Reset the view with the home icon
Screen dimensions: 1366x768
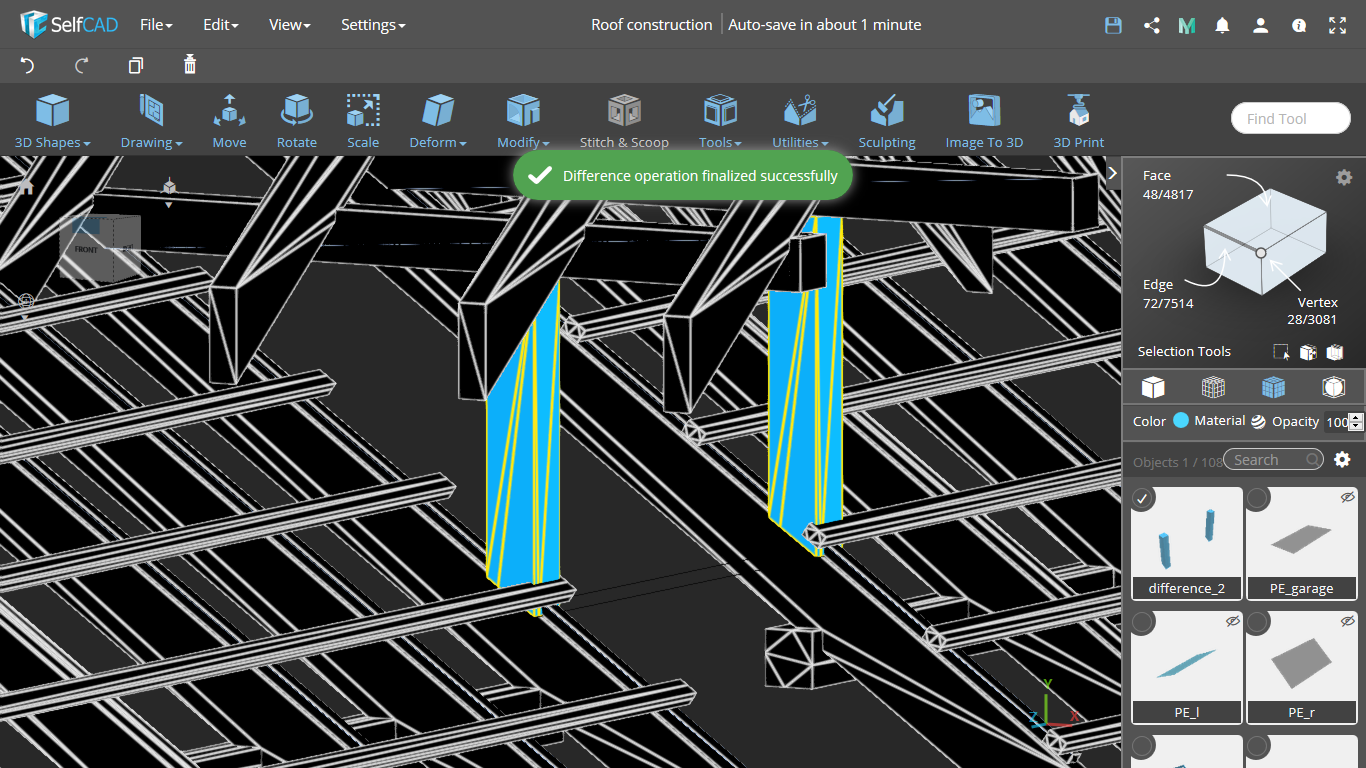point(26,186)
